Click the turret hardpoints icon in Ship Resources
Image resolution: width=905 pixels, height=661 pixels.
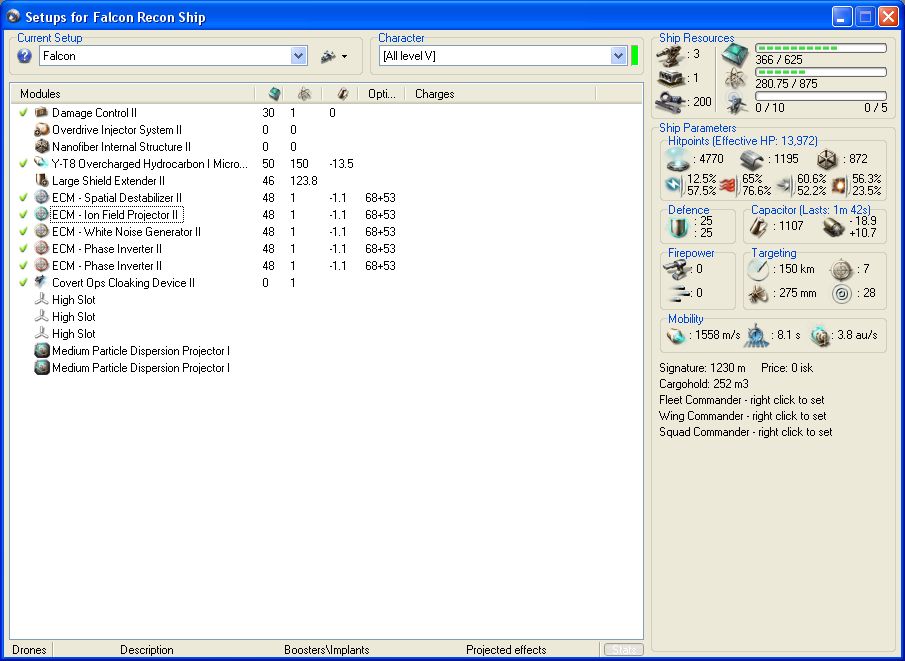pos(670,54)
